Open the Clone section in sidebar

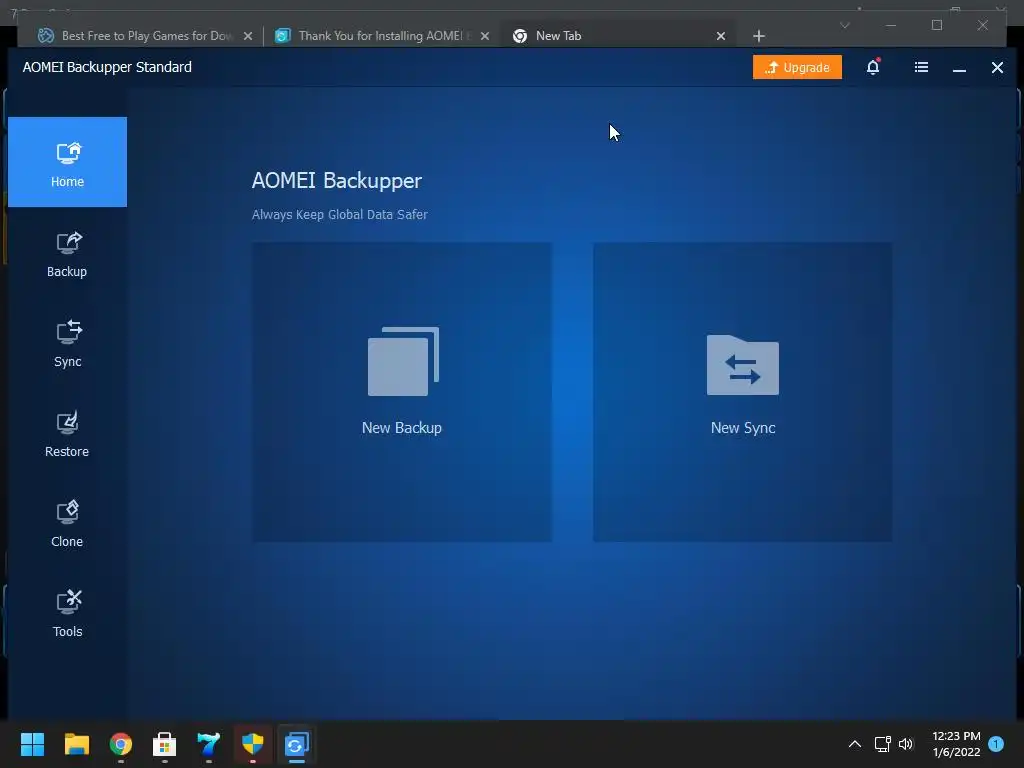(x=67, y=524)
